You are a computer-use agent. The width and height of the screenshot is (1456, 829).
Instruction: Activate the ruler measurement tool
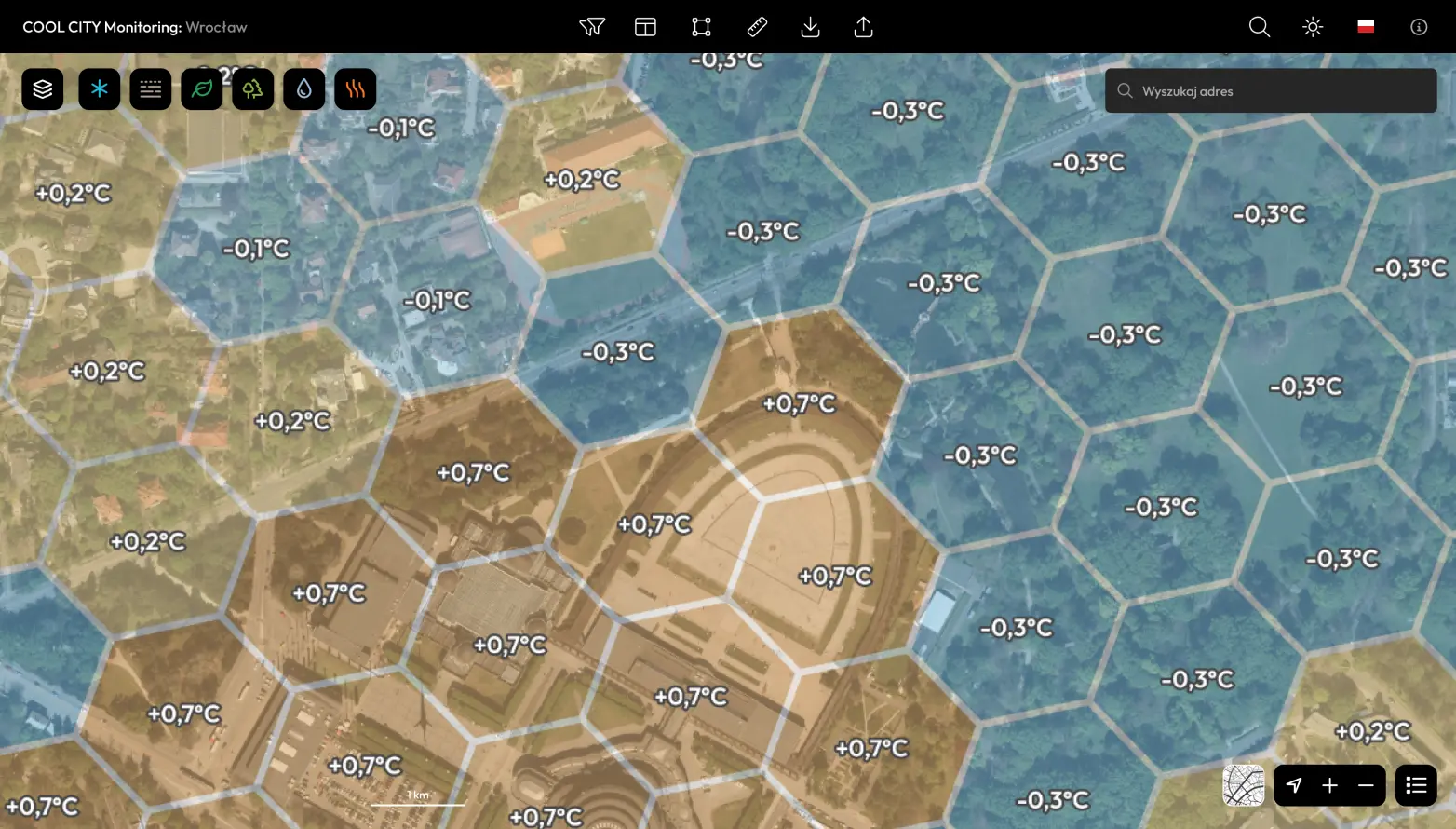(757, 27)
